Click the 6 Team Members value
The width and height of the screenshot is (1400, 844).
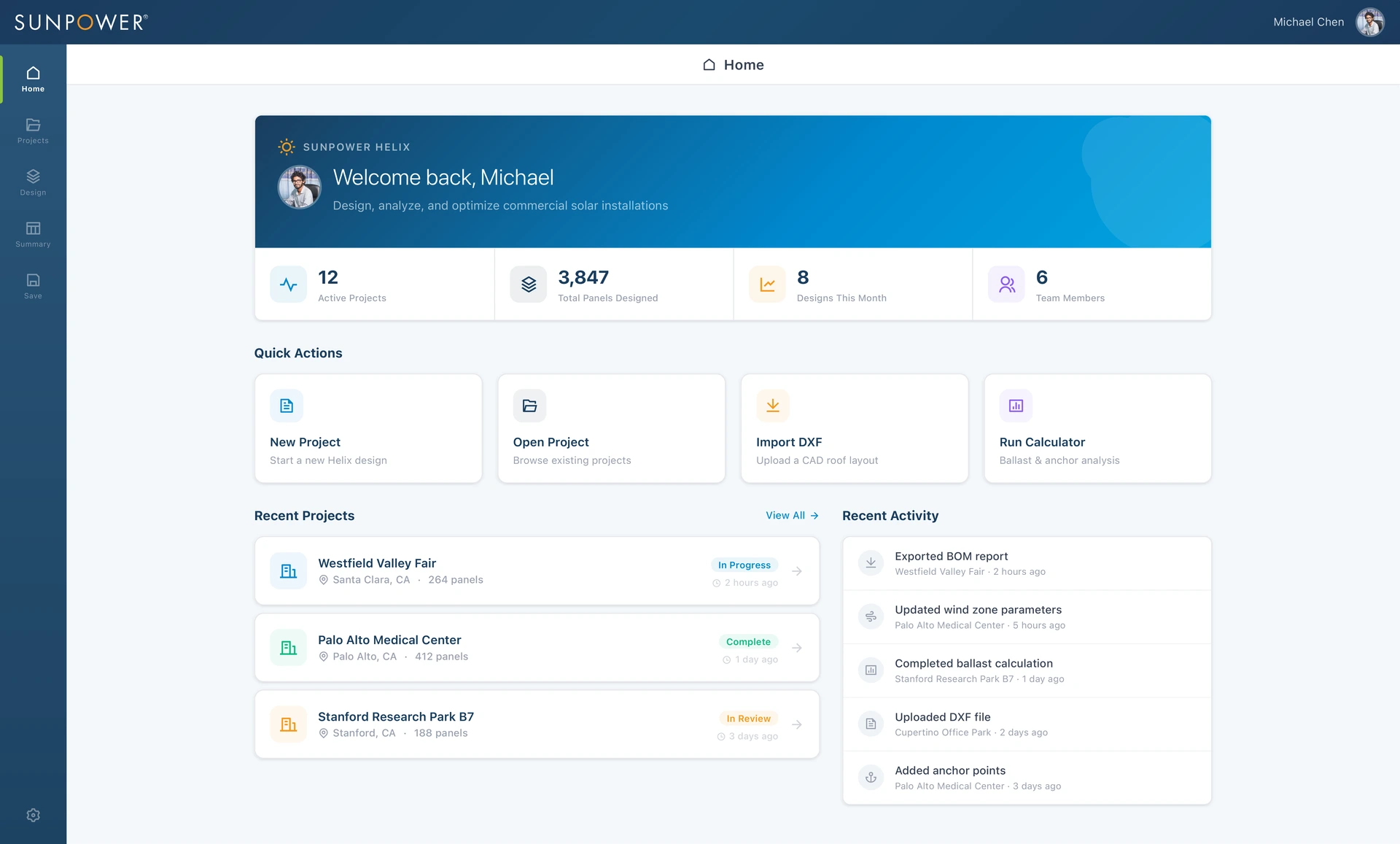[x=1042, y=277]
